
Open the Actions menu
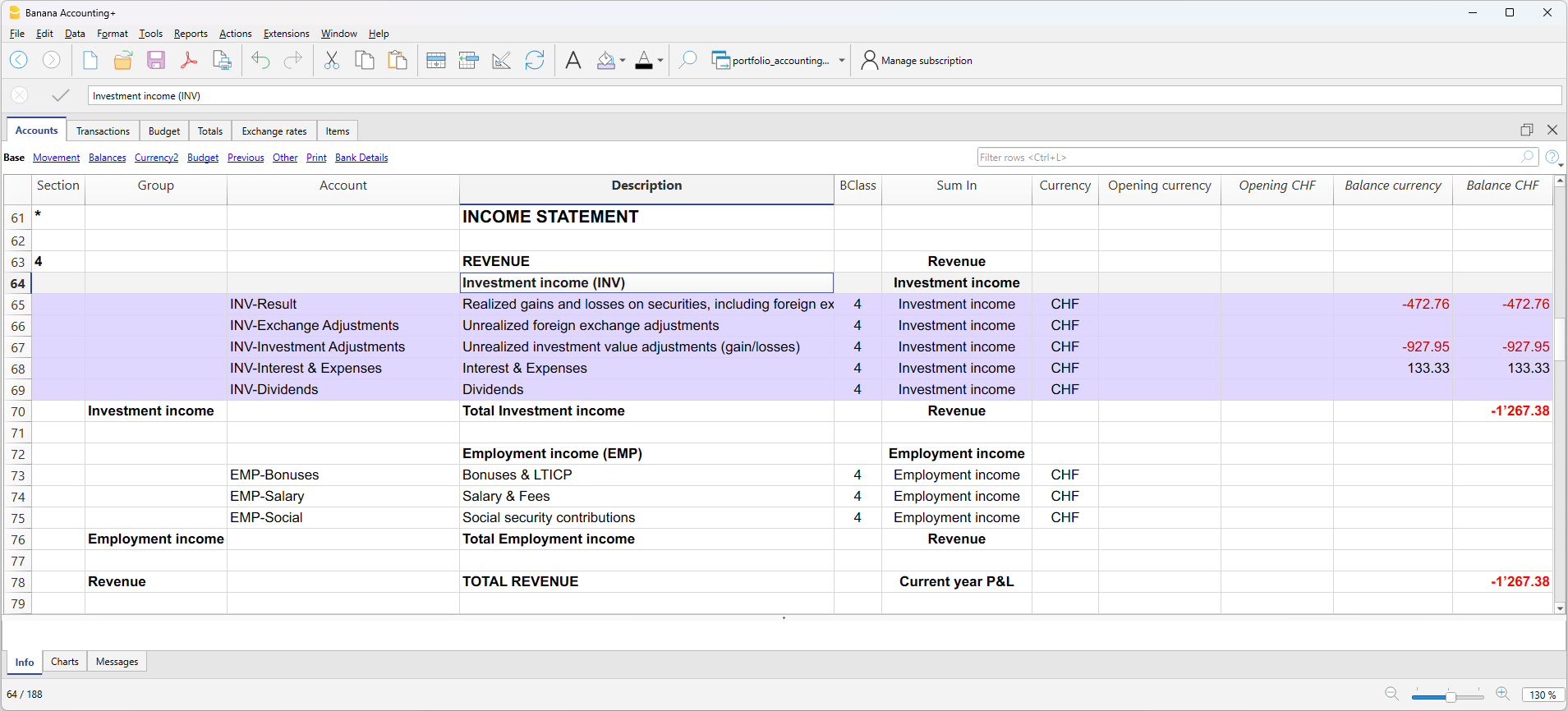click(236, 34)
